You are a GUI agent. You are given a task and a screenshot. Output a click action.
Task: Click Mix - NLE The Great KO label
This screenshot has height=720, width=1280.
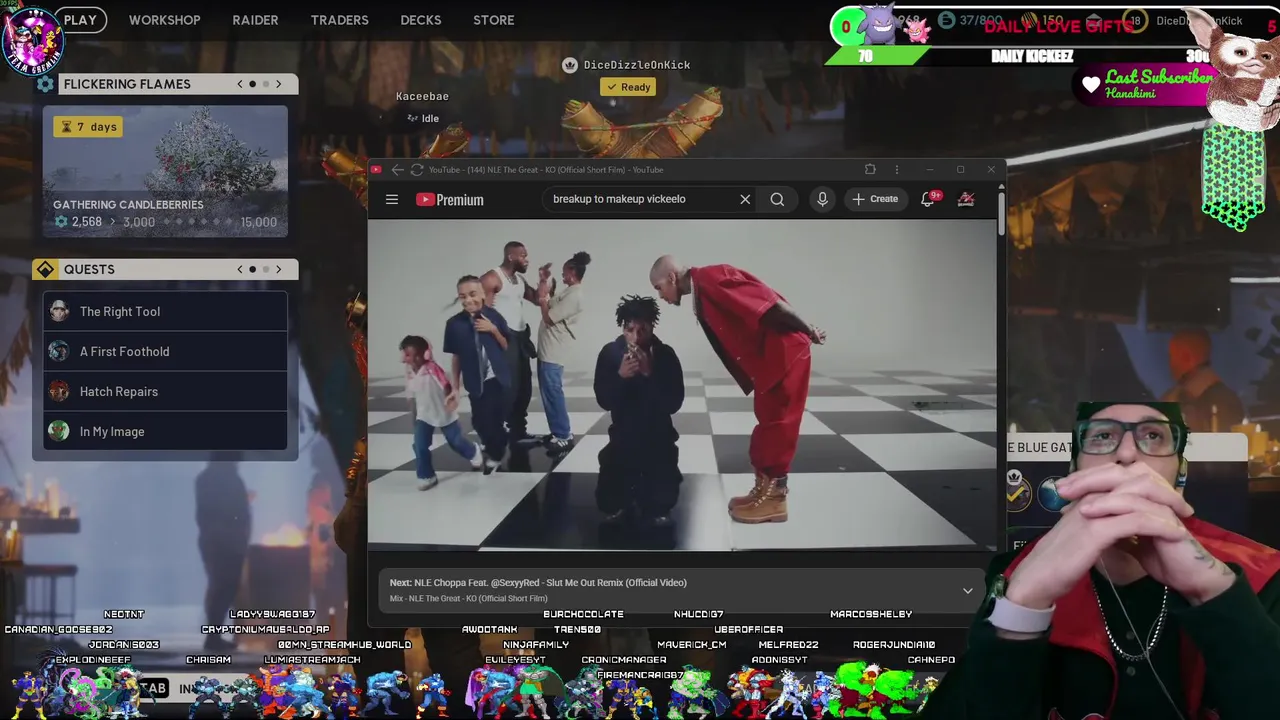(468, 598)
